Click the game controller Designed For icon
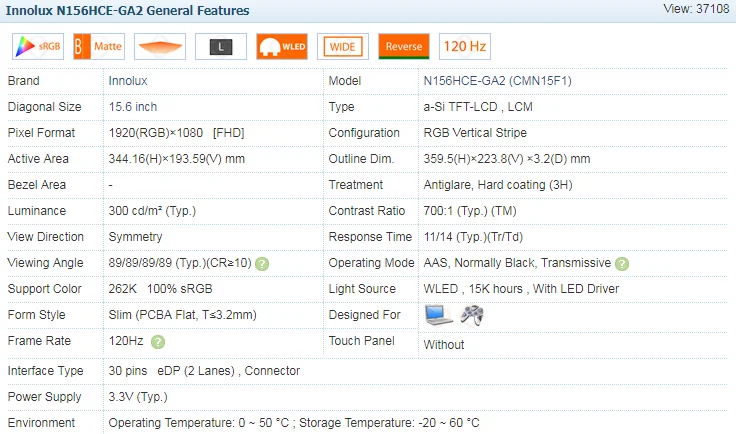 coord(472,315)
